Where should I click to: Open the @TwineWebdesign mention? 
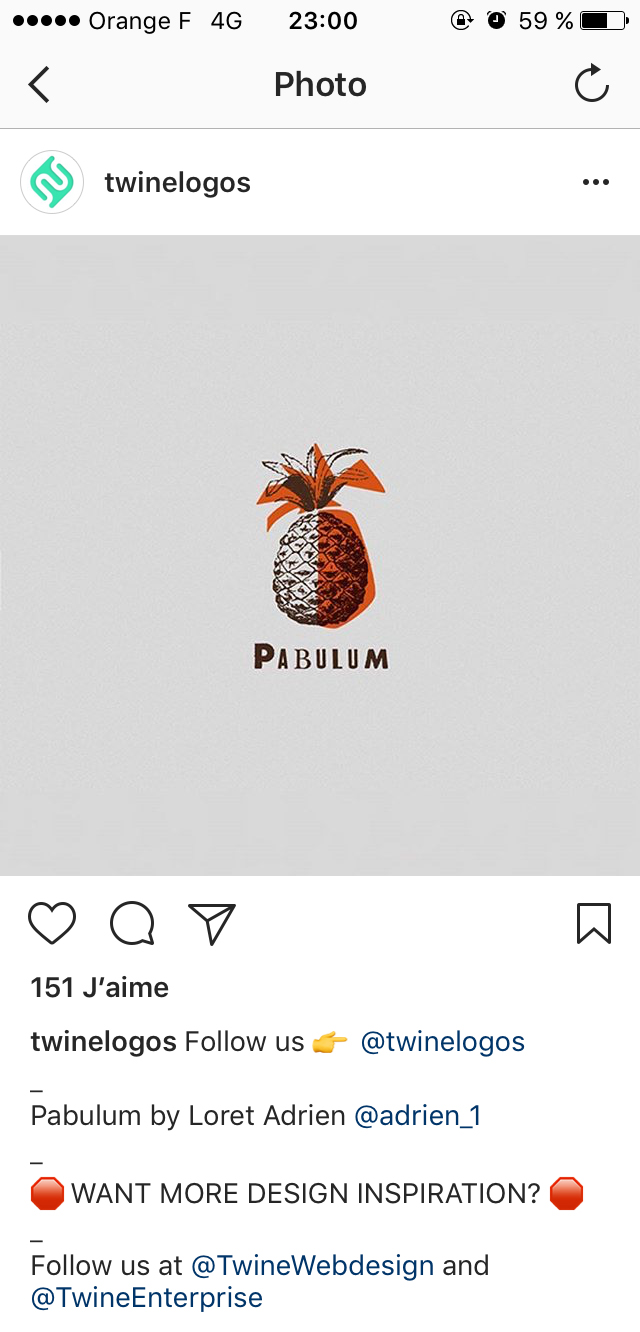click(312, 1266)
